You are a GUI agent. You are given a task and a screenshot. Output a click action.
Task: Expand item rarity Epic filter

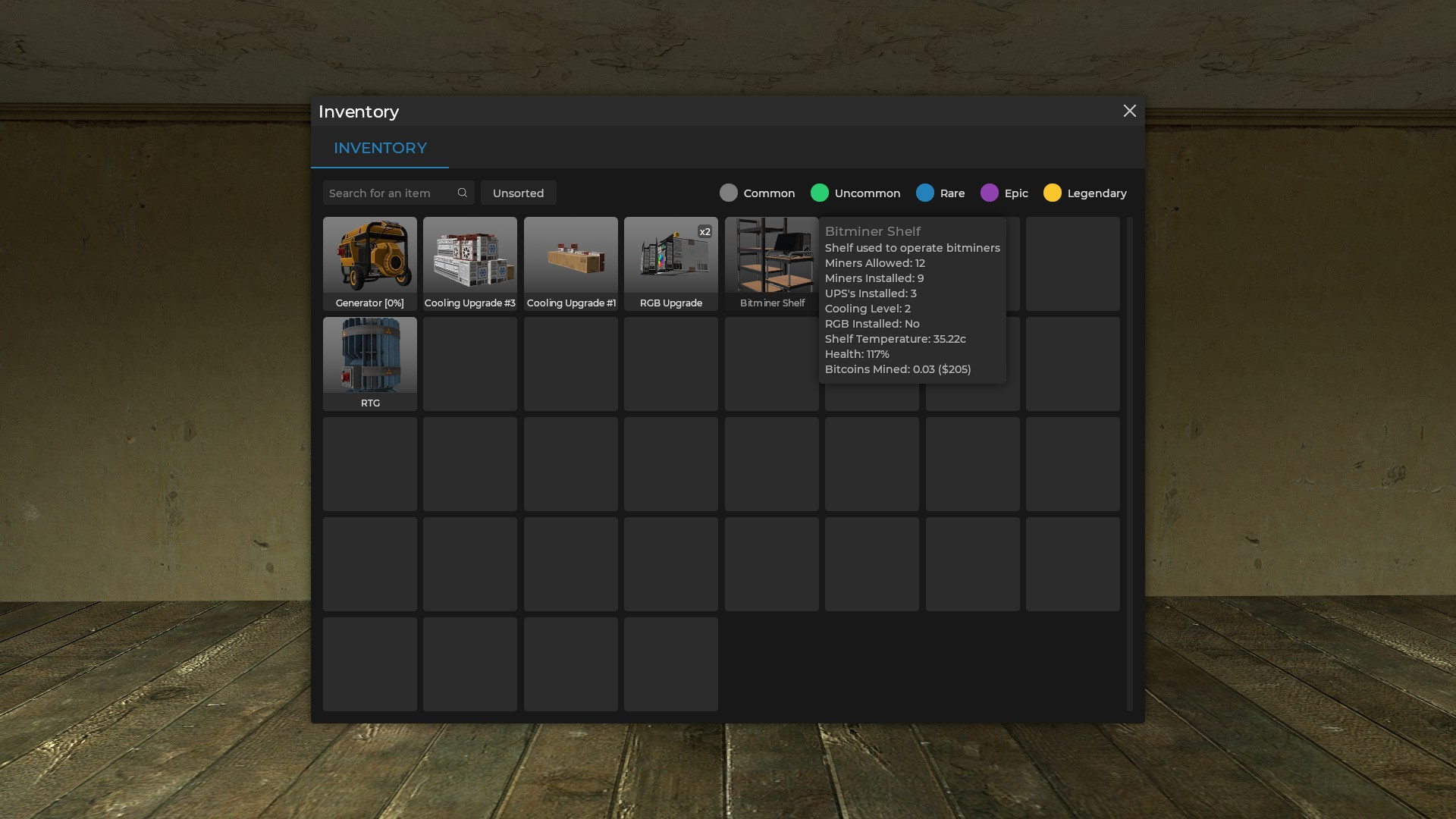(x=1005, y=192)
